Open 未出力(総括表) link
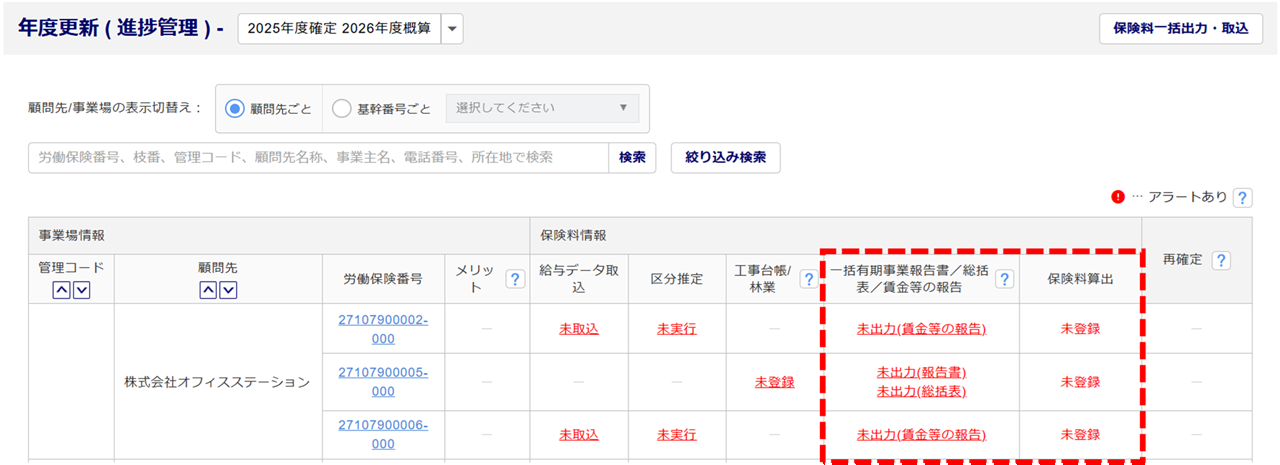This screenshot has height=465, width=1280. click(921, 391)
